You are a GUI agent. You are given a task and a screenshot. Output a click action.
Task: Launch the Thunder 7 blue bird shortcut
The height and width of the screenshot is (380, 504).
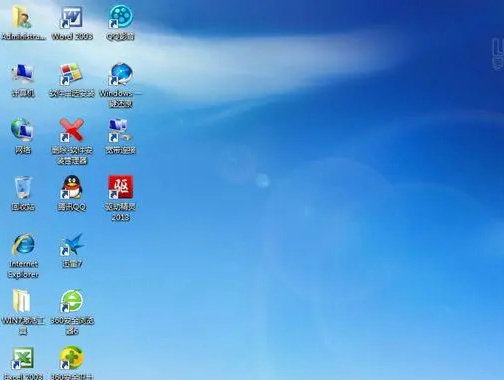(x=72, y=244)
